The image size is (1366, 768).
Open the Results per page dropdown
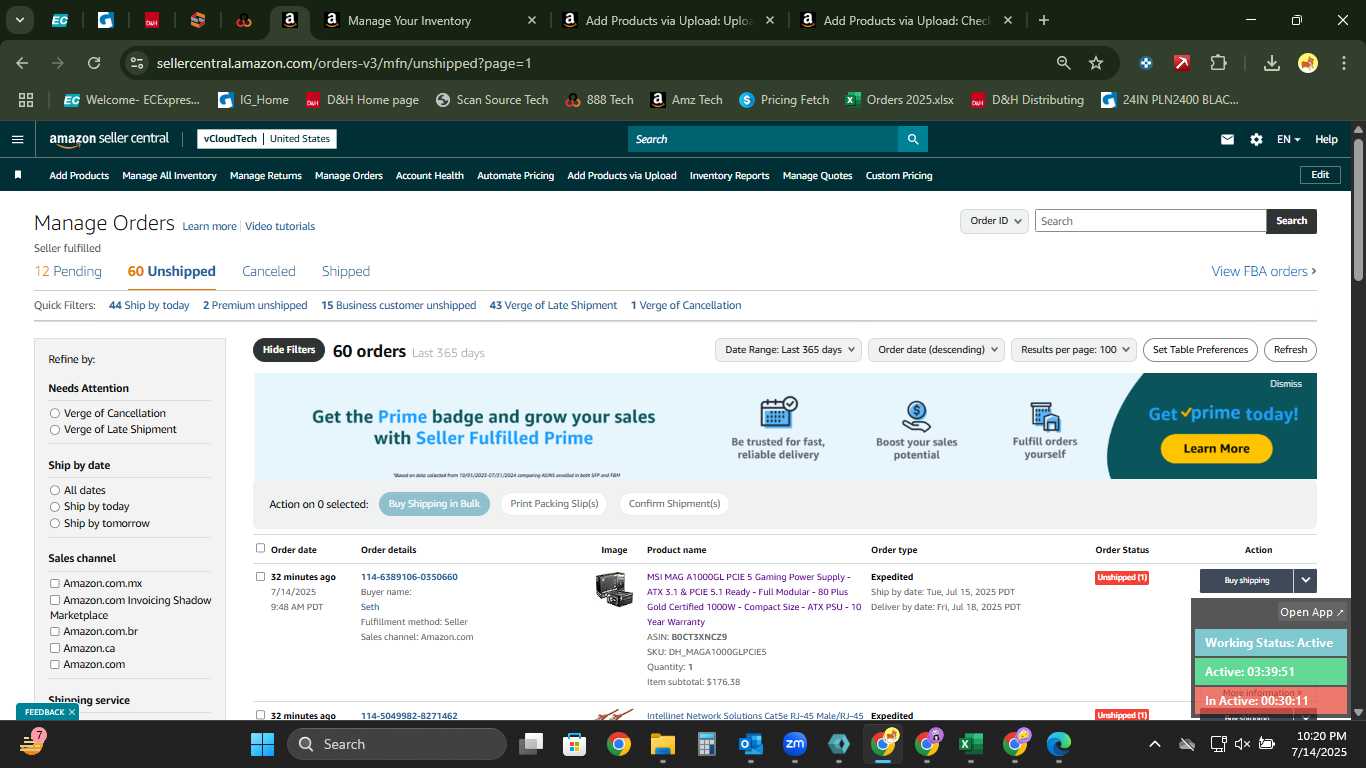[x=1074, y=350]
